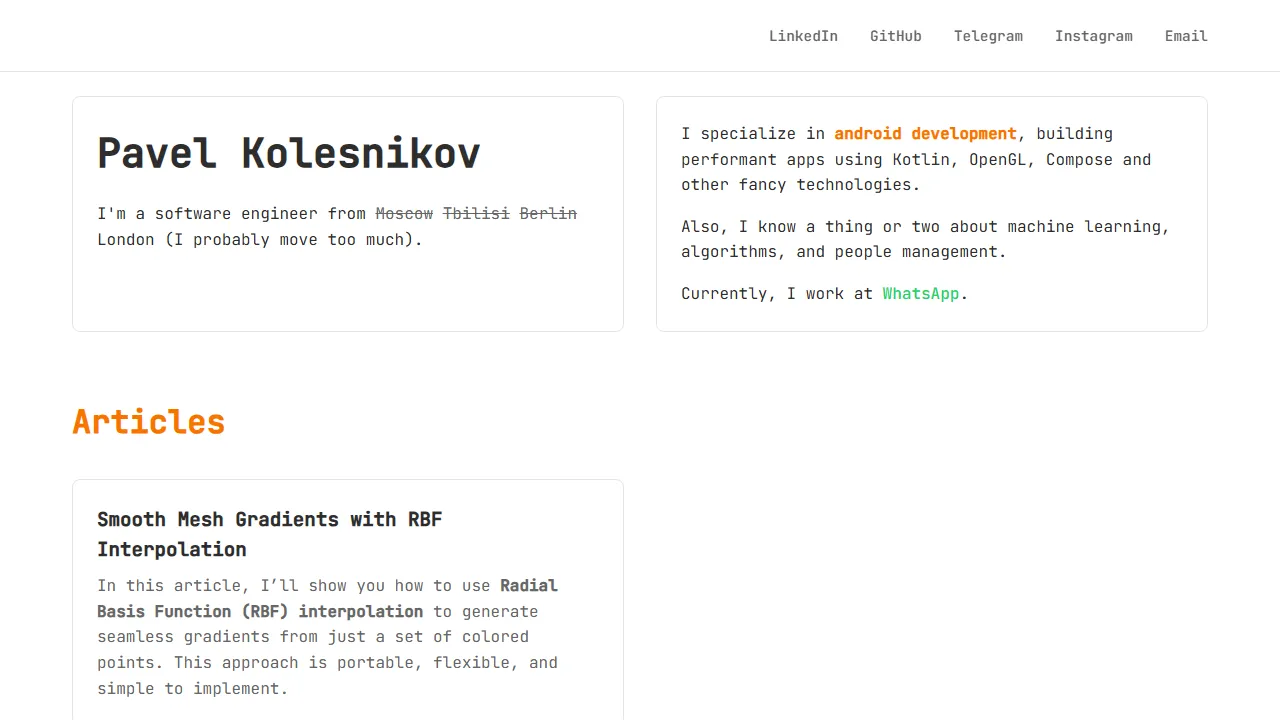The height and width of the screenshot is (720, 1280).
Task: Click the top navigation bar area
Action: coord(640,35)
